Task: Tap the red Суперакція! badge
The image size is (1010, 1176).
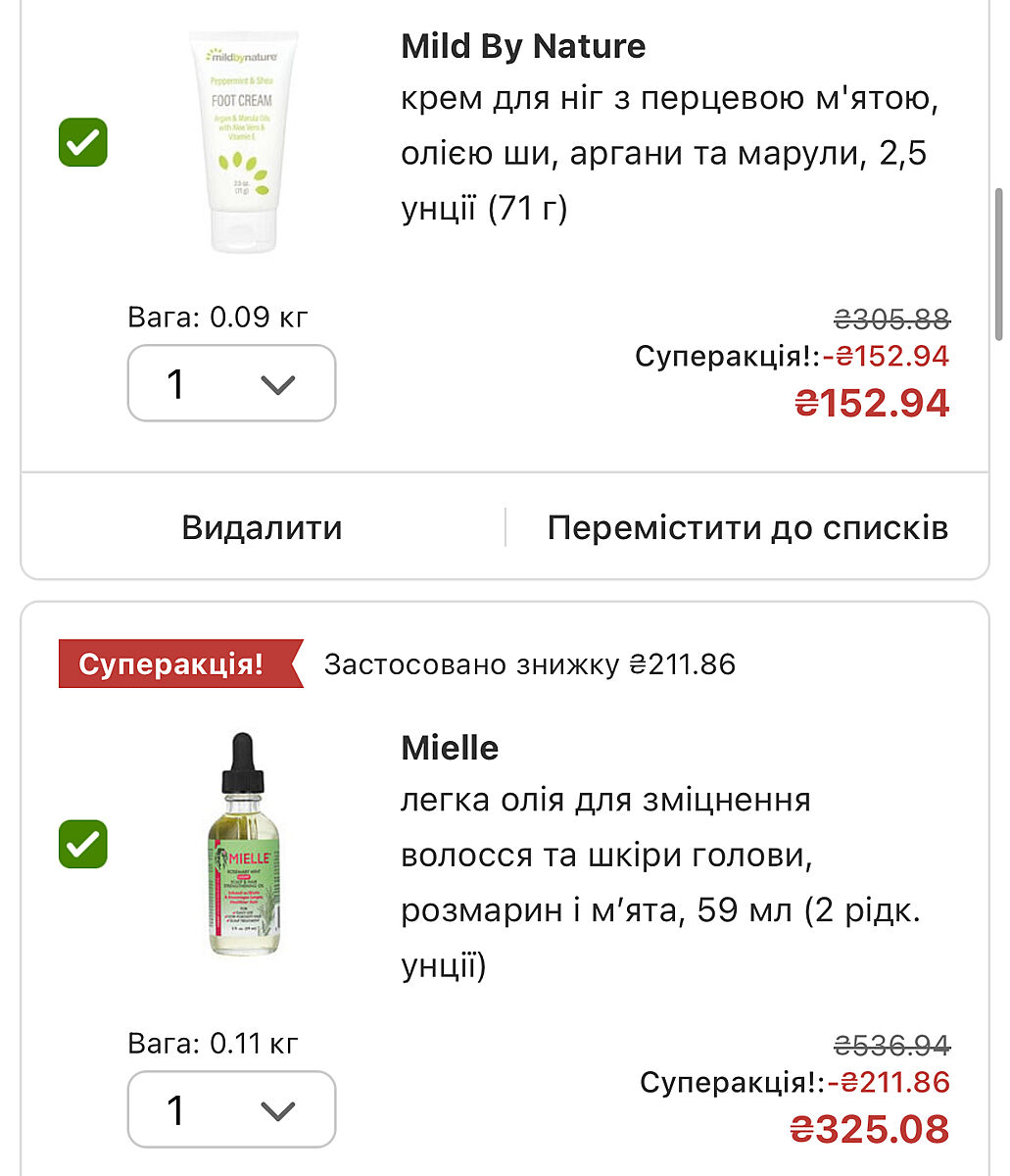Action: click(172, 664)
